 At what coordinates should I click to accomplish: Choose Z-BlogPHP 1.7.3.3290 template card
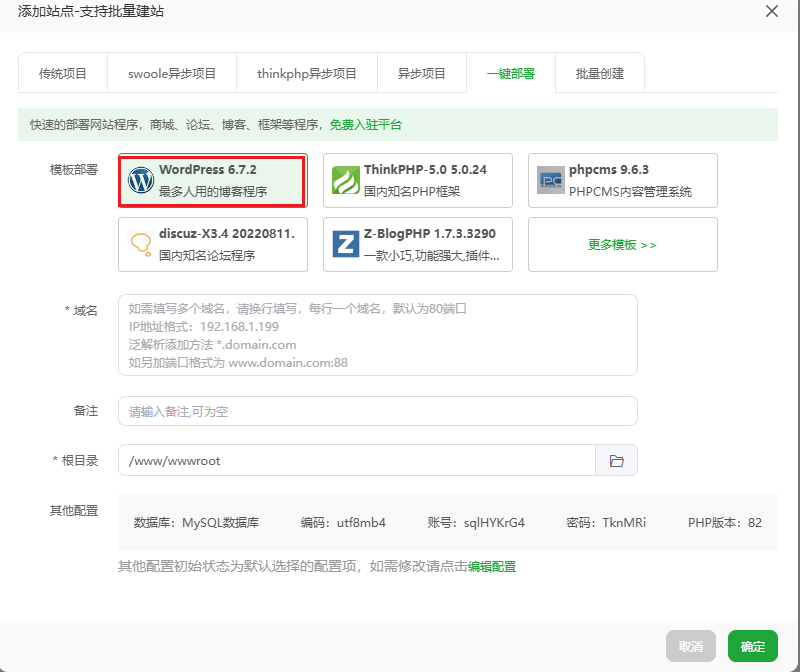click(418, 244)
